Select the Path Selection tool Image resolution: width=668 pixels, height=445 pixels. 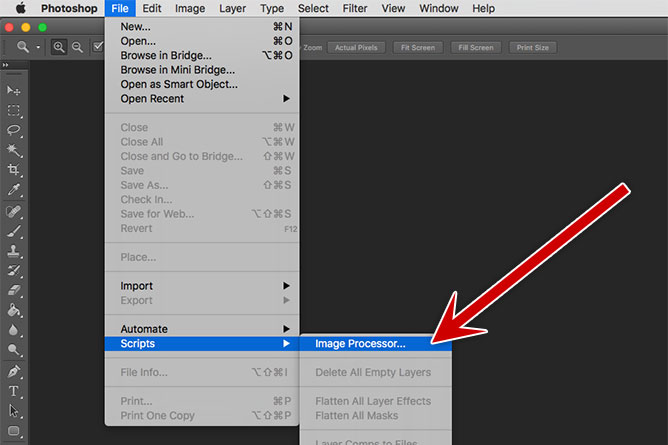click(14, 411)
